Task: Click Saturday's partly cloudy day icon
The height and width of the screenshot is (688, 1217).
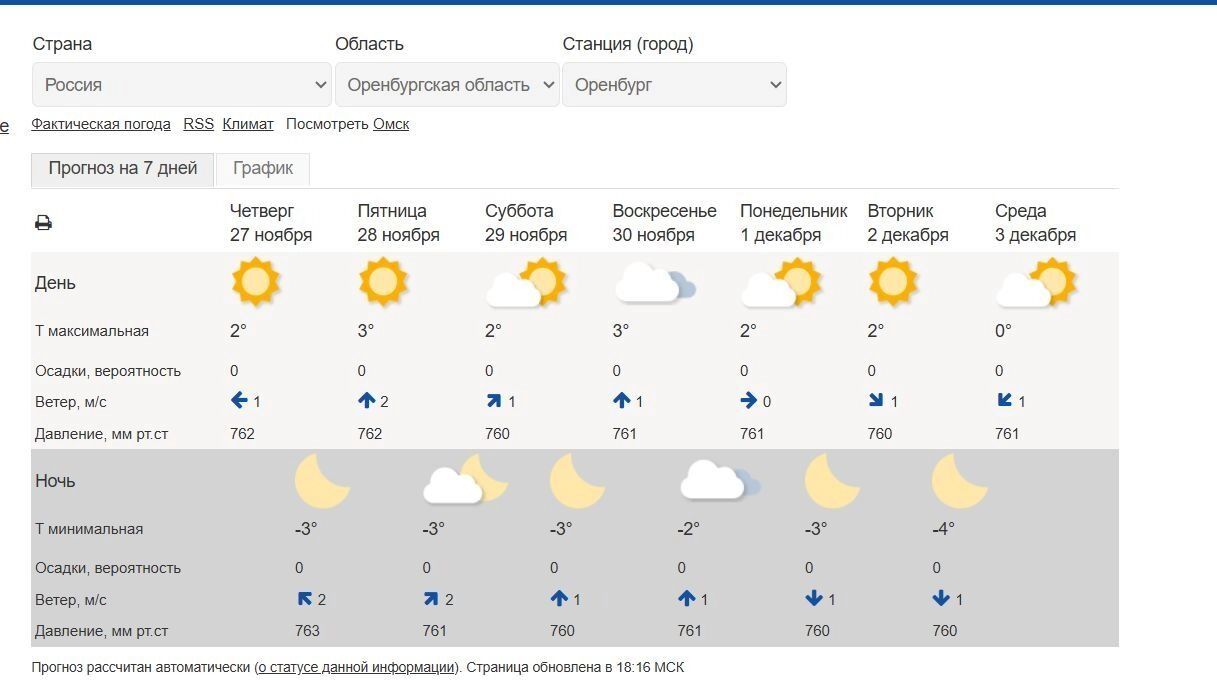Action: (x=526, y=283)
